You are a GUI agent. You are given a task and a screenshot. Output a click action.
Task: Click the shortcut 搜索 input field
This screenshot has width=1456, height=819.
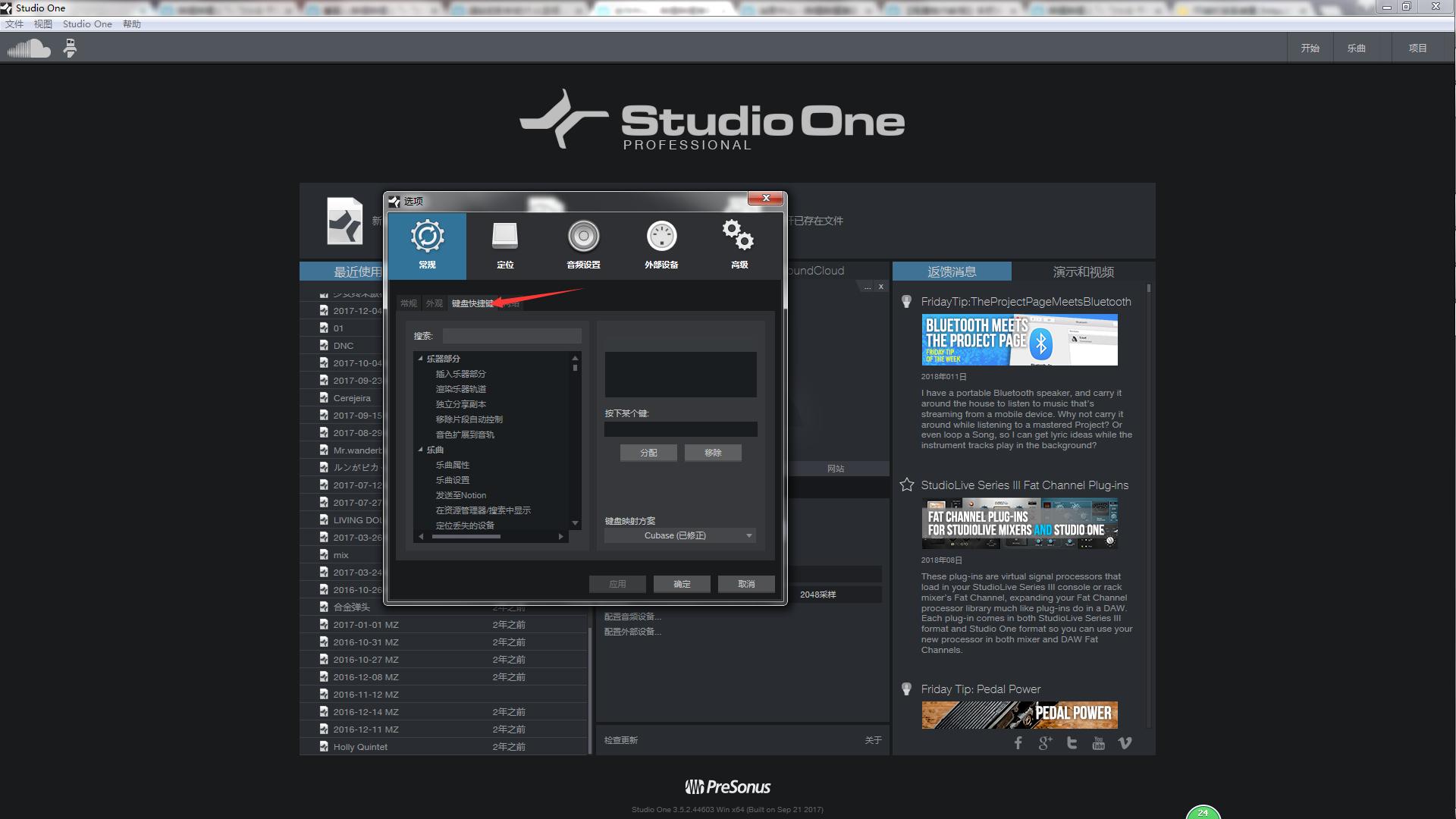512,336
